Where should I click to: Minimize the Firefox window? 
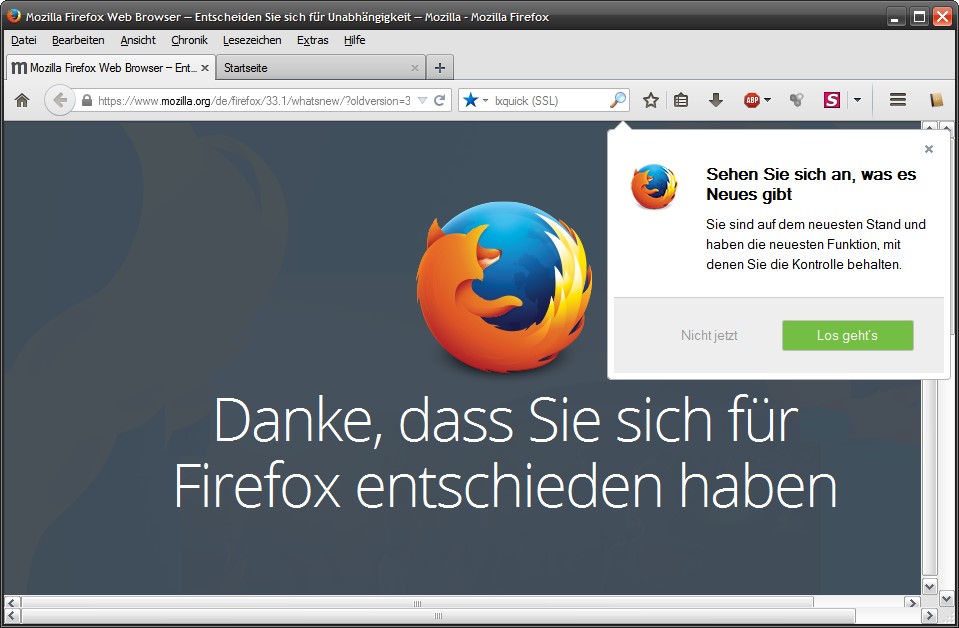pos(895,17)
